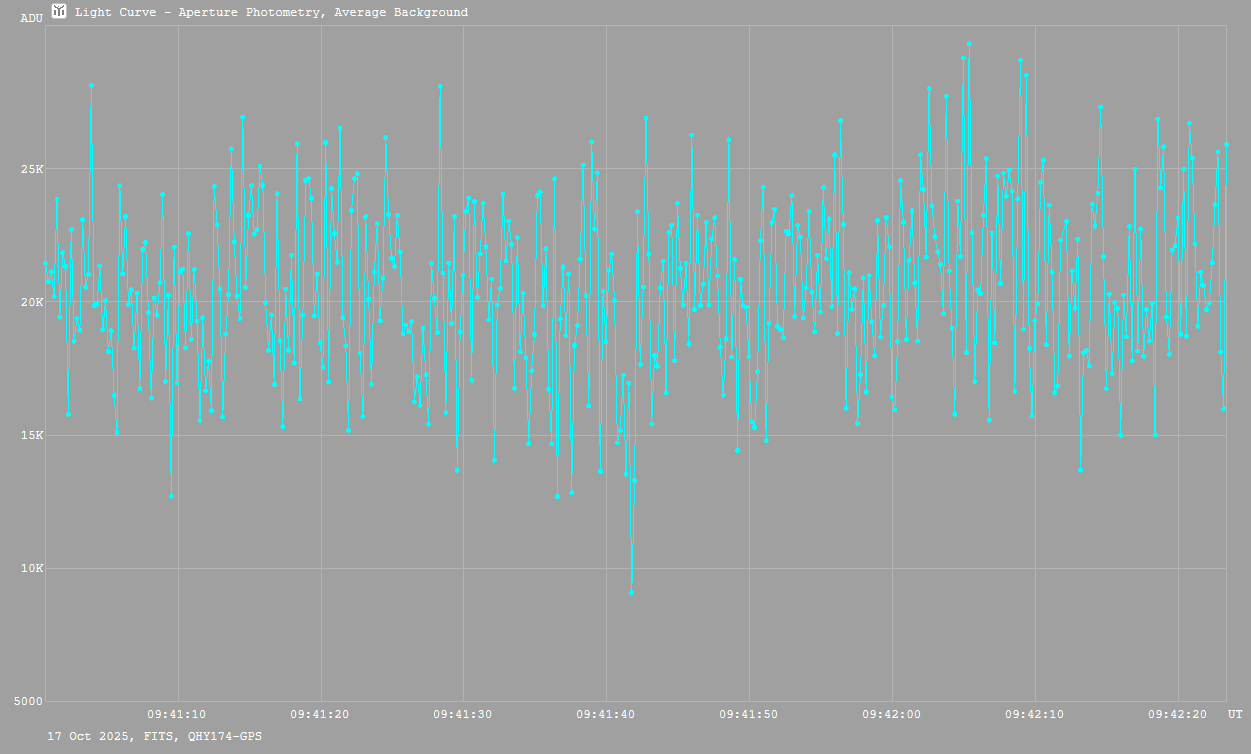Select the 09:41:50 time axis label
Image resolution: width=1251 pixels, height=754 pixels.
[x=749, y=715]
